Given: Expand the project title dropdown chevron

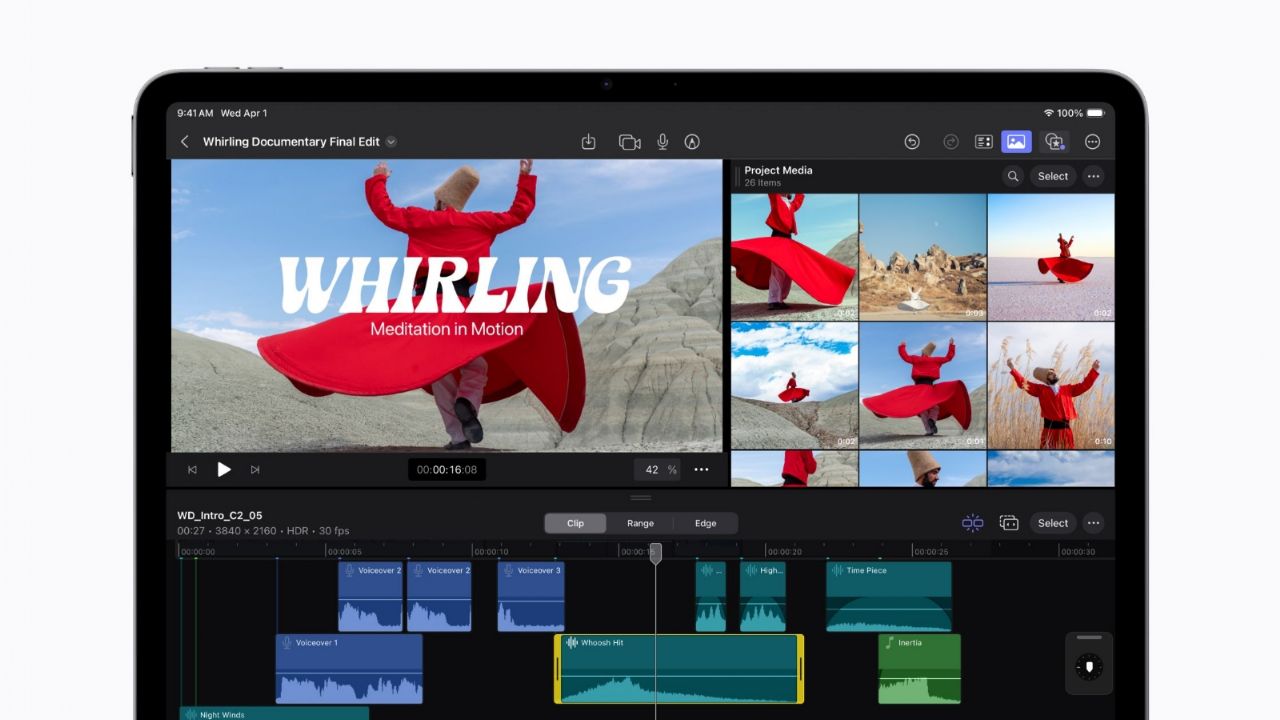Looking at the screenshot, I should [x=391, y=142].
